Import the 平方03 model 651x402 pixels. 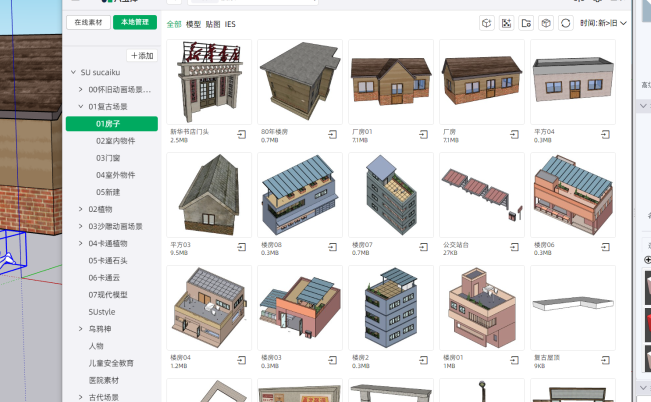point(242,248)
